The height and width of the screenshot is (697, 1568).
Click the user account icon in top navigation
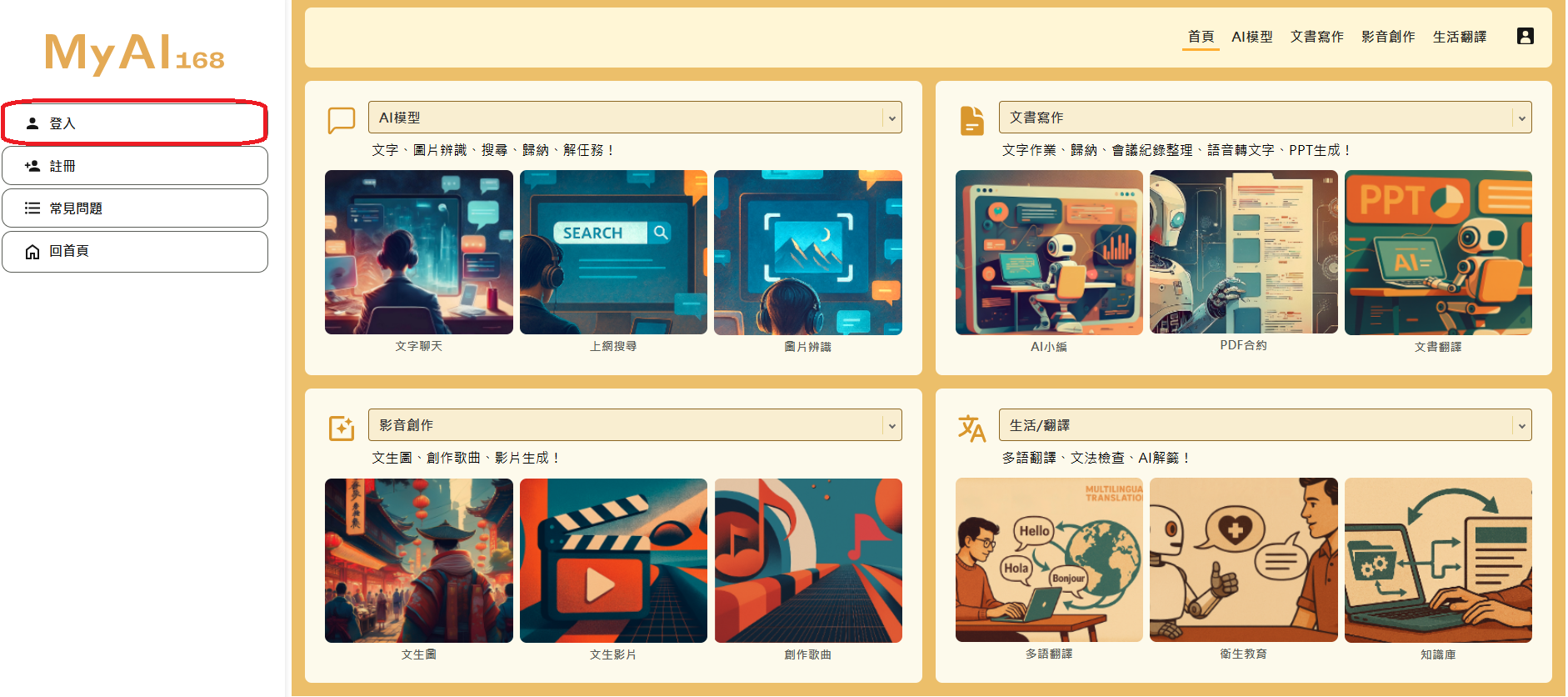(x=1525, y=36)
